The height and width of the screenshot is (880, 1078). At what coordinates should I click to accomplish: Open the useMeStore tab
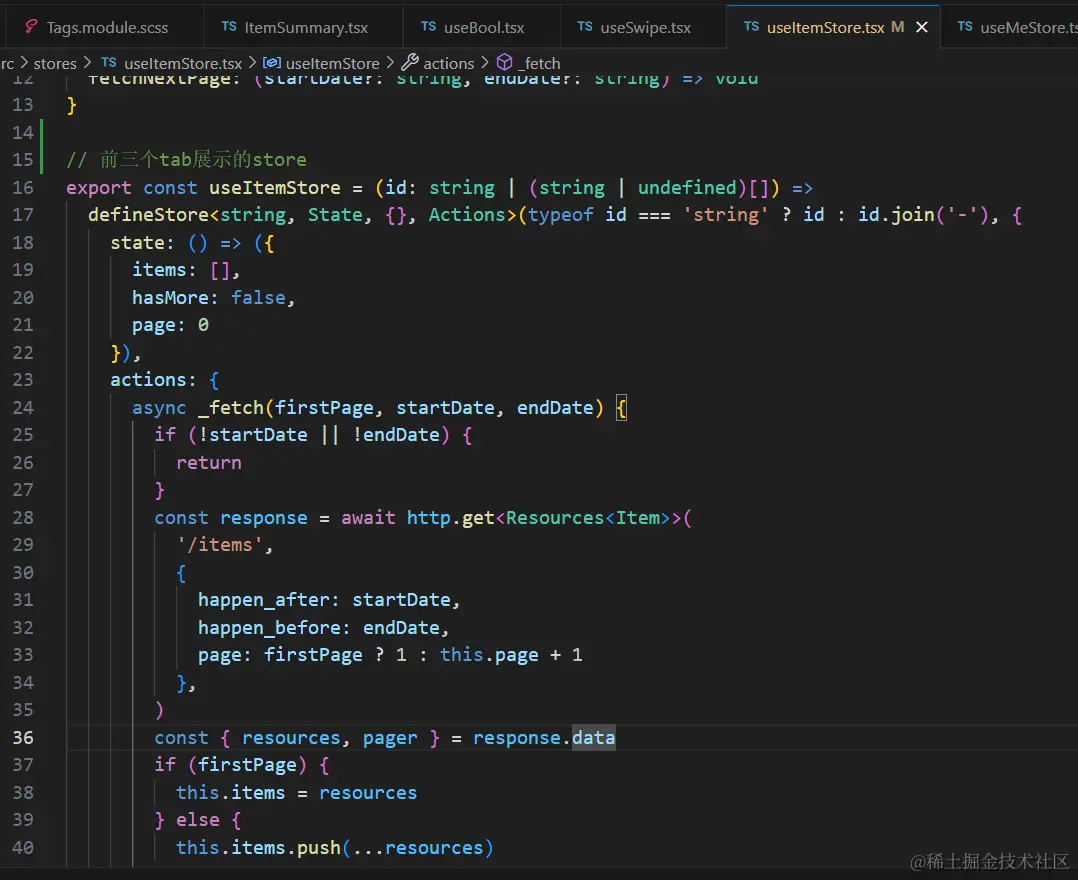(1018, 28)
